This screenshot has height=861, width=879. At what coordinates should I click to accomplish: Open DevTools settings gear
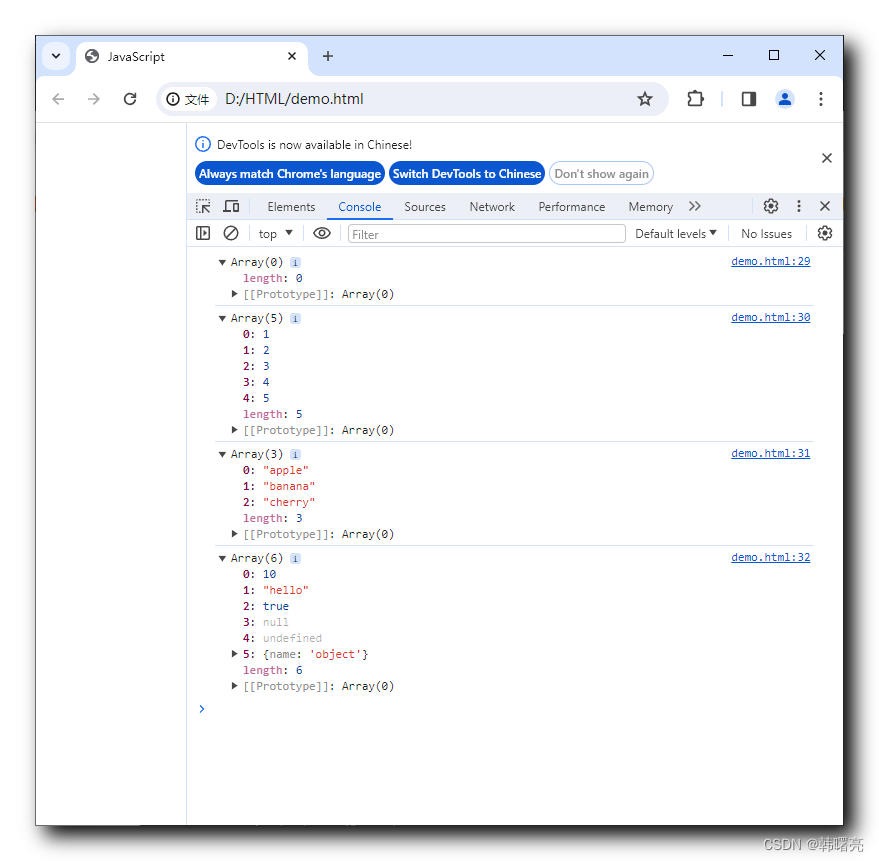(771, 206)
